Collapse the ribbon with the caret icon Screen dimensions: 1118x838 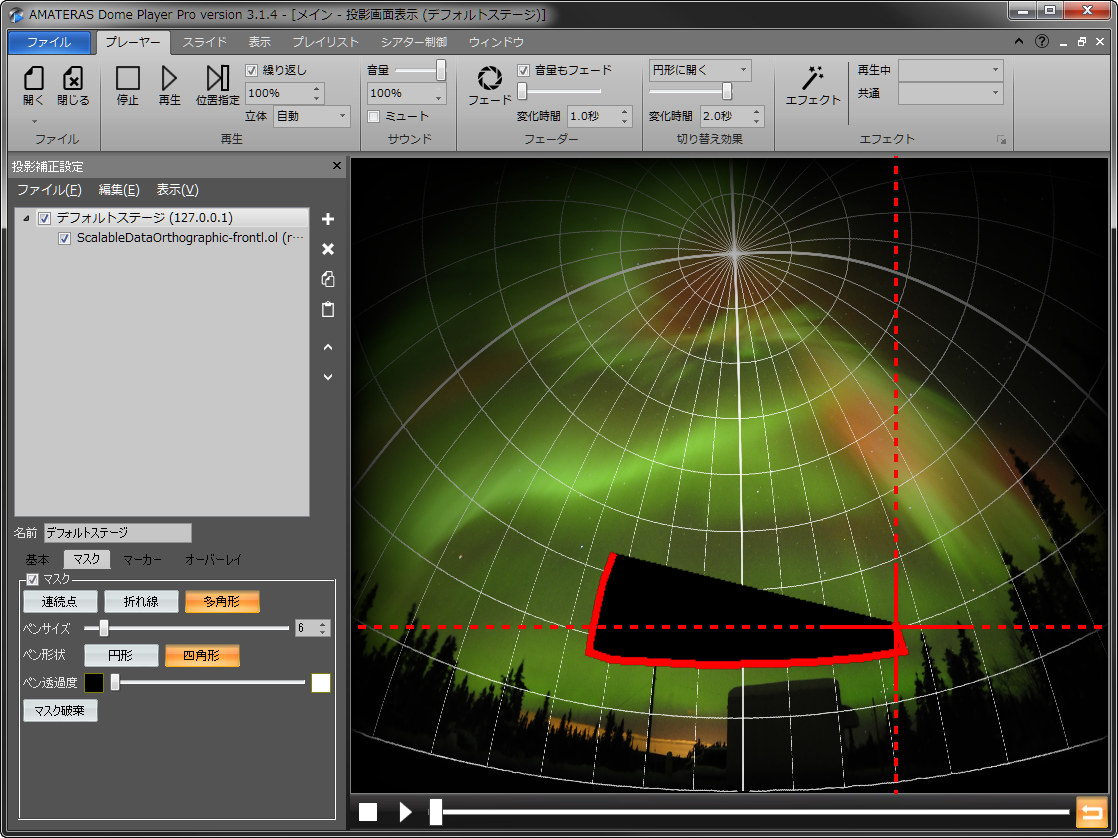1019,41
